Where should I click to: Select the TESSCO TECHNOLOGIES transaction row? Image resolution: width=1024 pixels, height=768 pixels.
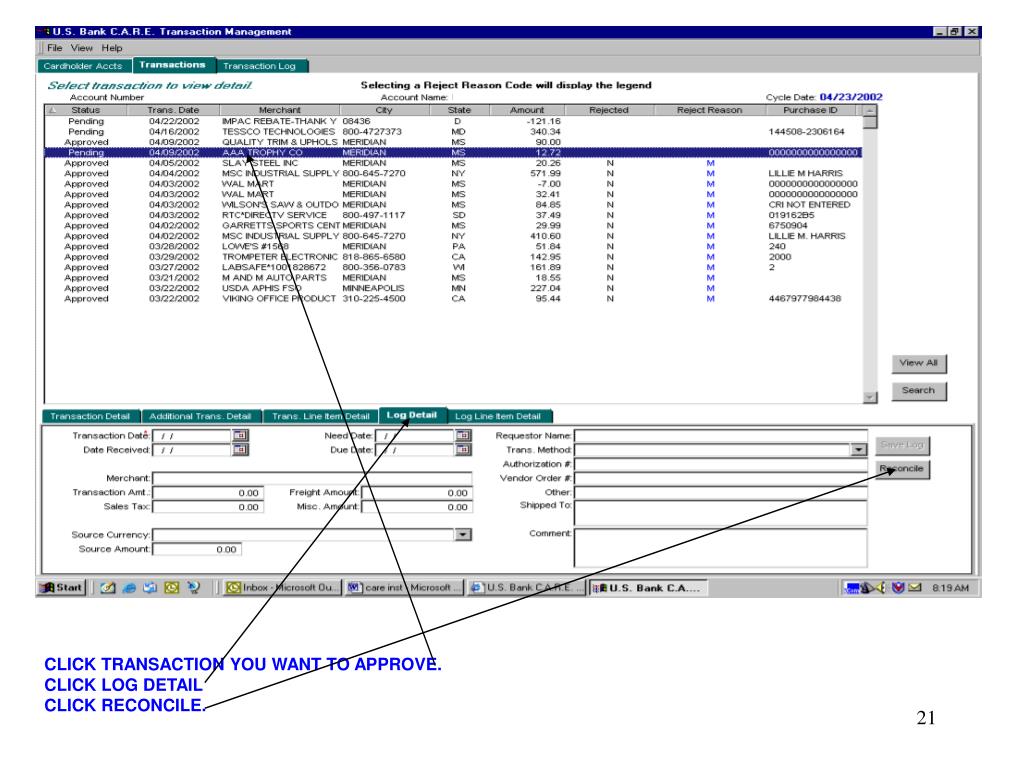453,132
